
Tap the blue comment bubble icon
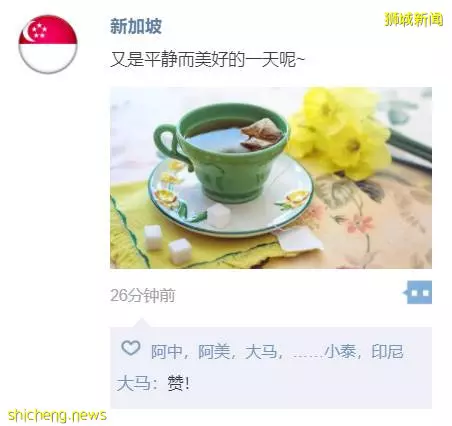tap(418, 292)
